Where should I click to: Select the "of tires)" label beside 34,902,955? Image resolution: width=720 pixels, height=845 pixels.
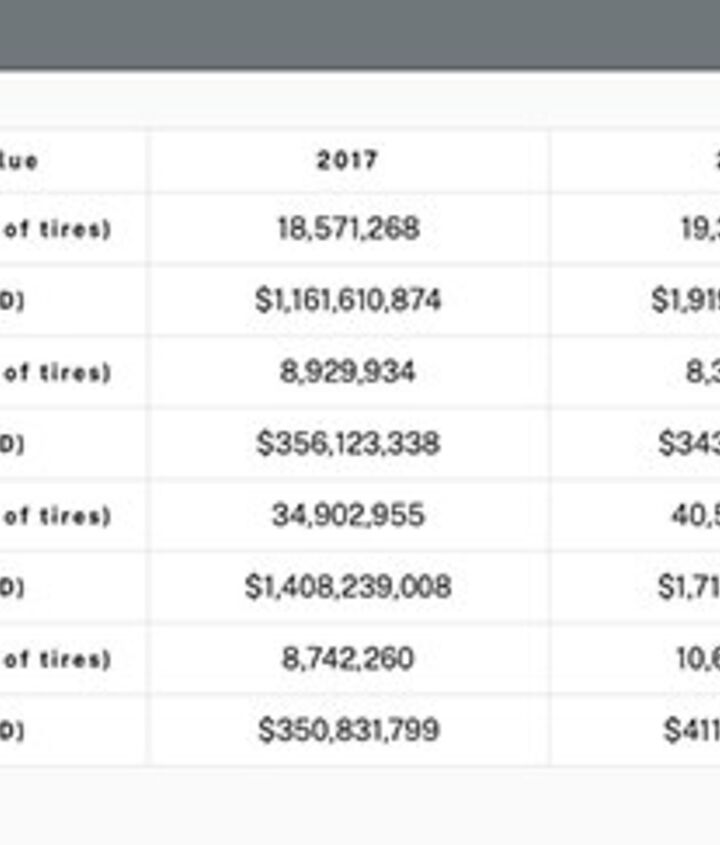[x=57, y=516]
